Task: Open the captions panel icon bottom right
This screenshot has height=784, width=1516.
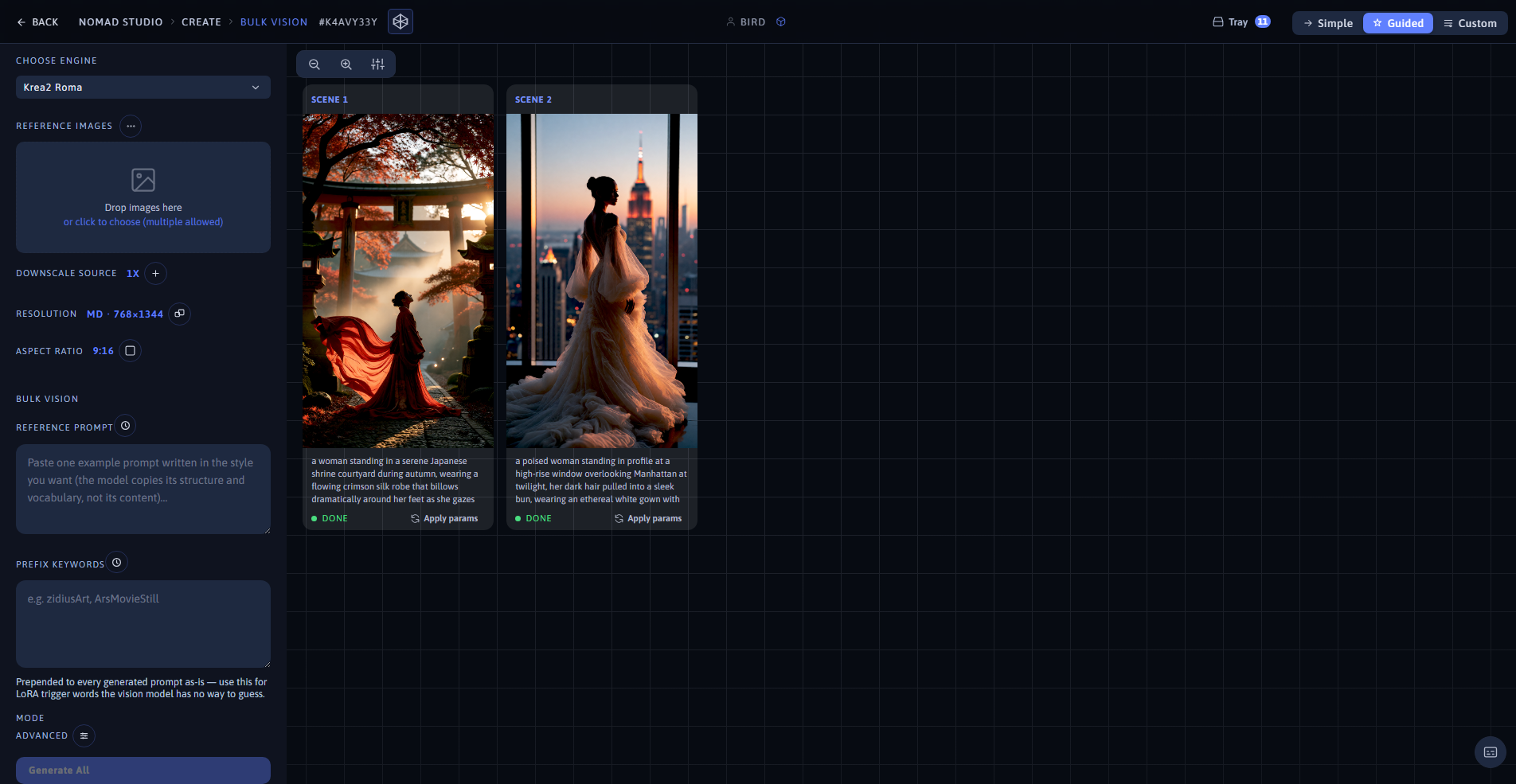Action: click(x=1491, y=752)
